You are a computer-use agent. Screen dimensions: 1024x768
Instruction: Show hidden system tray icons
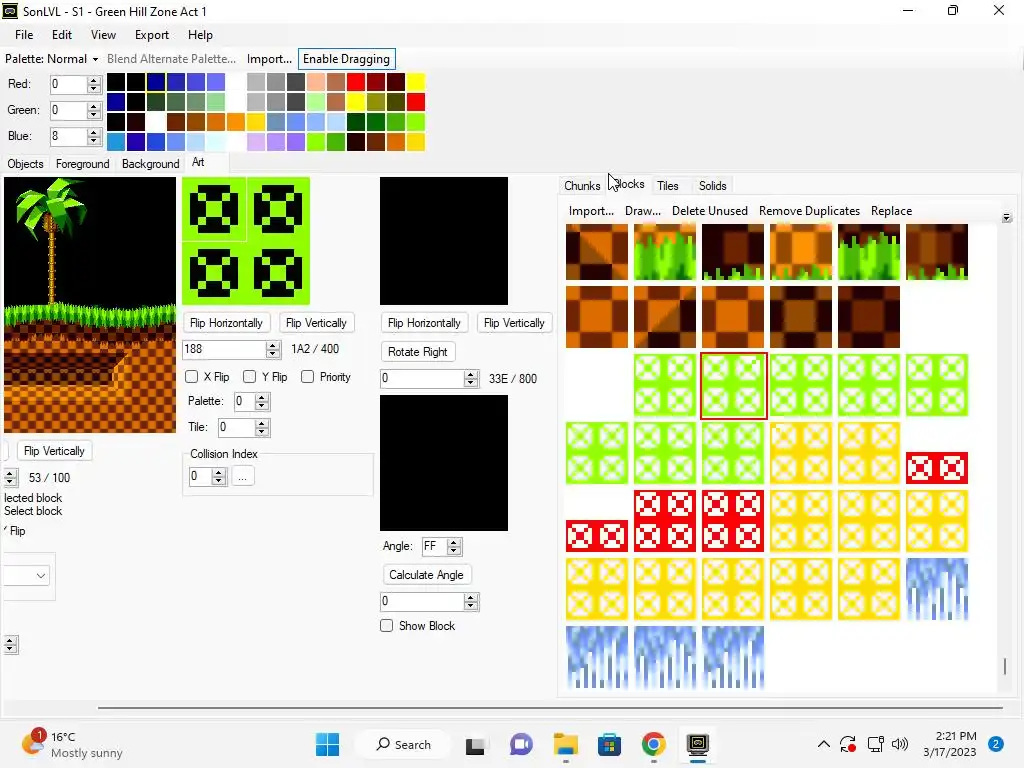tap(824, 744)
